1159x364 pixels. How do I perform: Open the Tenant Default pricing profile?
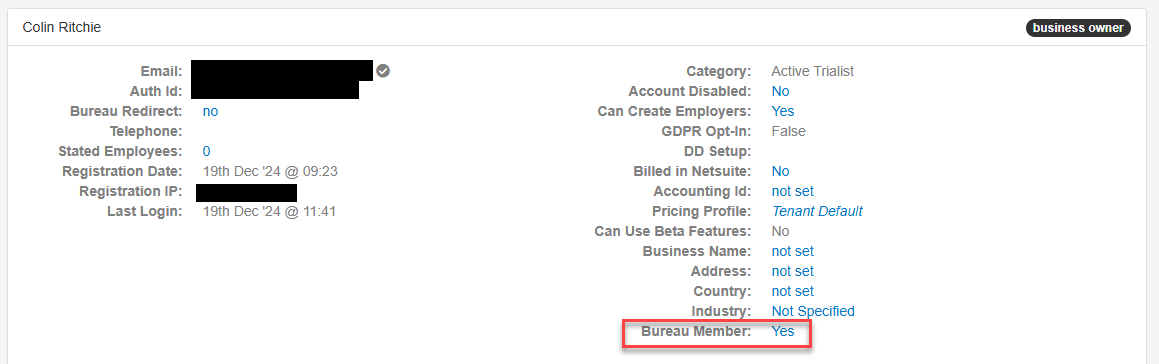click(817, 211)
